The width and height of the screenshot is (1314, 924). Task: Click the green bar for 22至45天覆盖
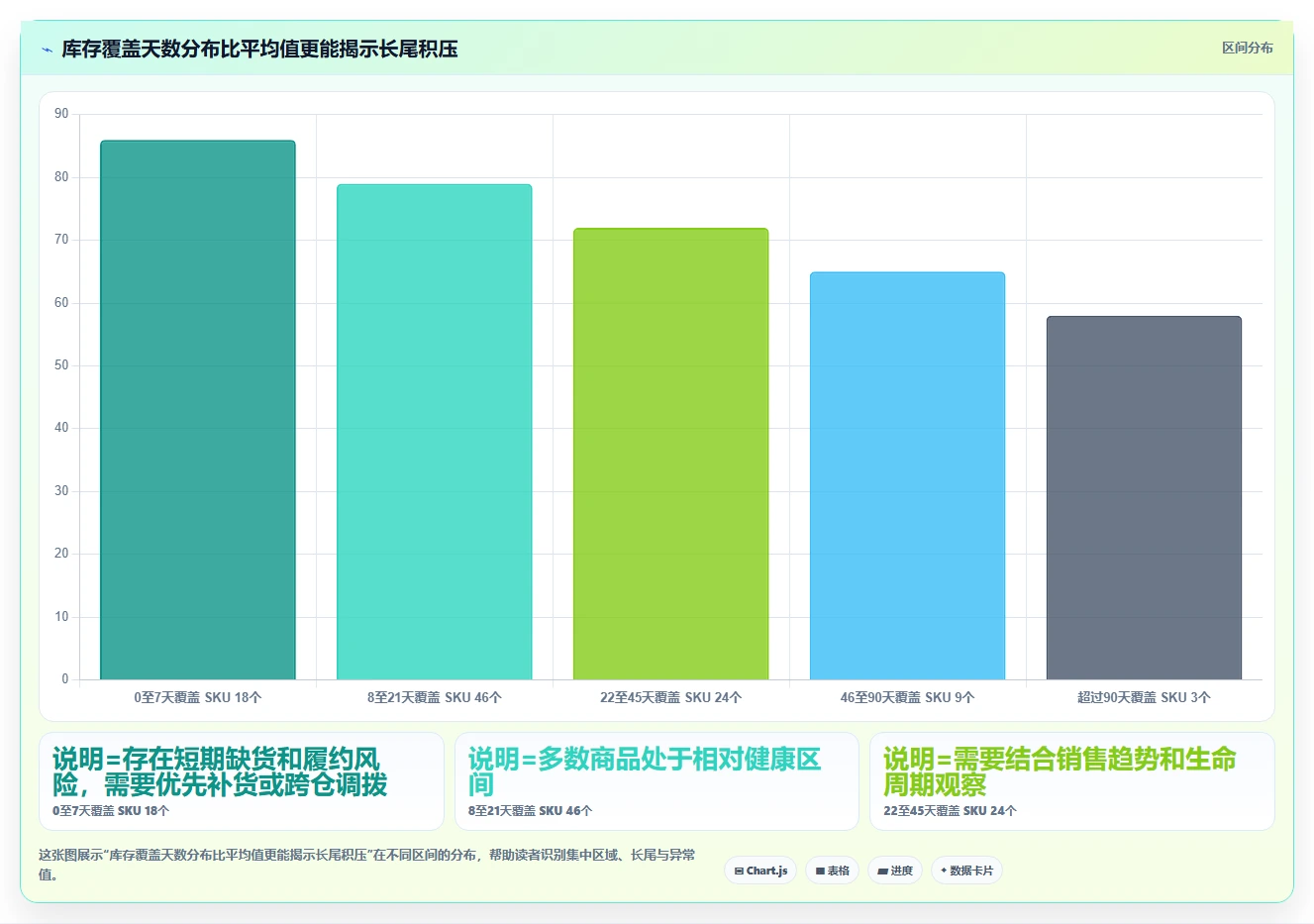671,454
